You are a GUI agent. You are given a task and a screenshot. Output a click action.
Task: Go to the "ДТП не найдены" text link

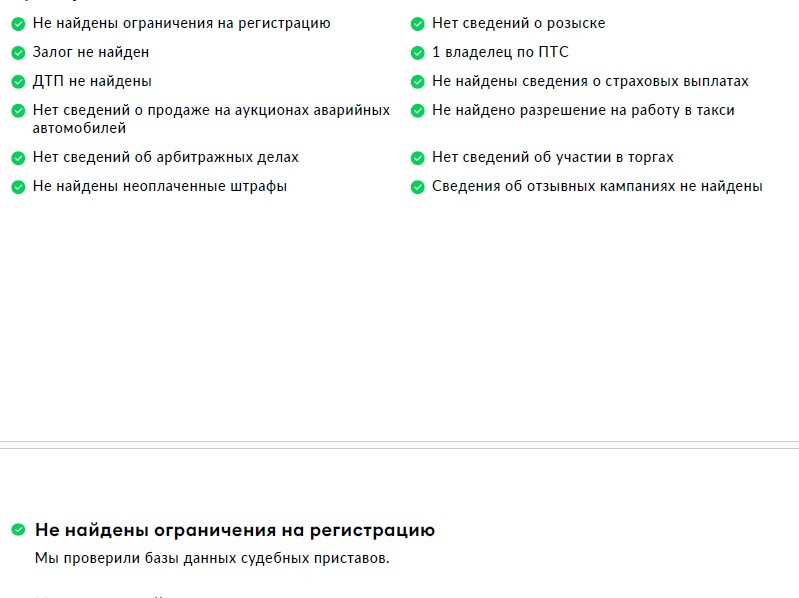pos(92,81)
